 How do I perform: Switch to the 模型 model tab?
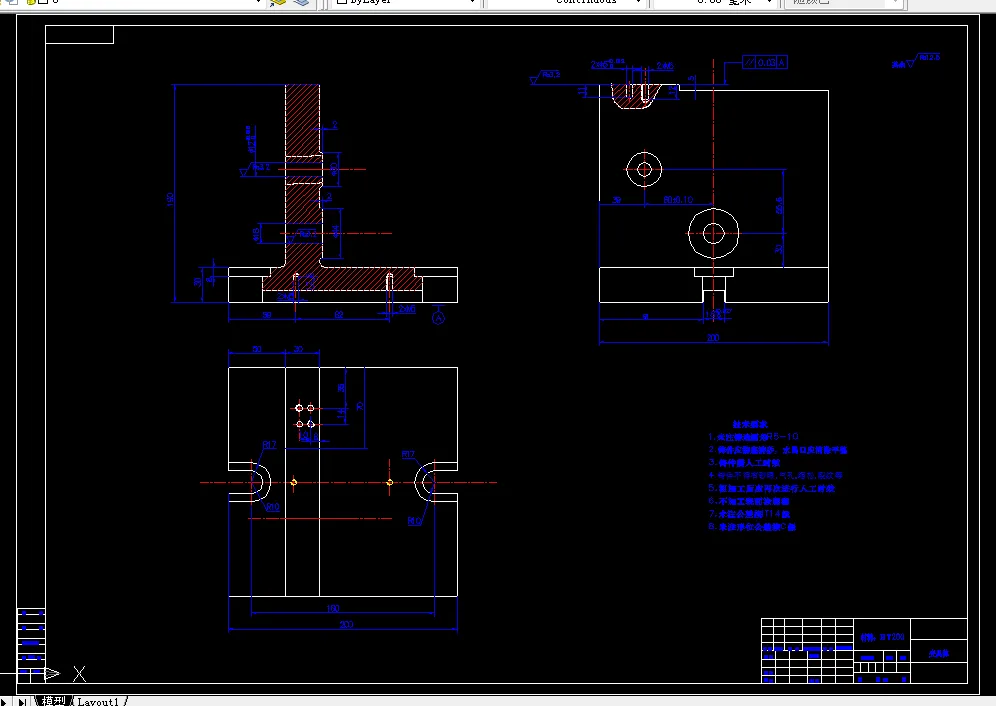tap(53, 701)
